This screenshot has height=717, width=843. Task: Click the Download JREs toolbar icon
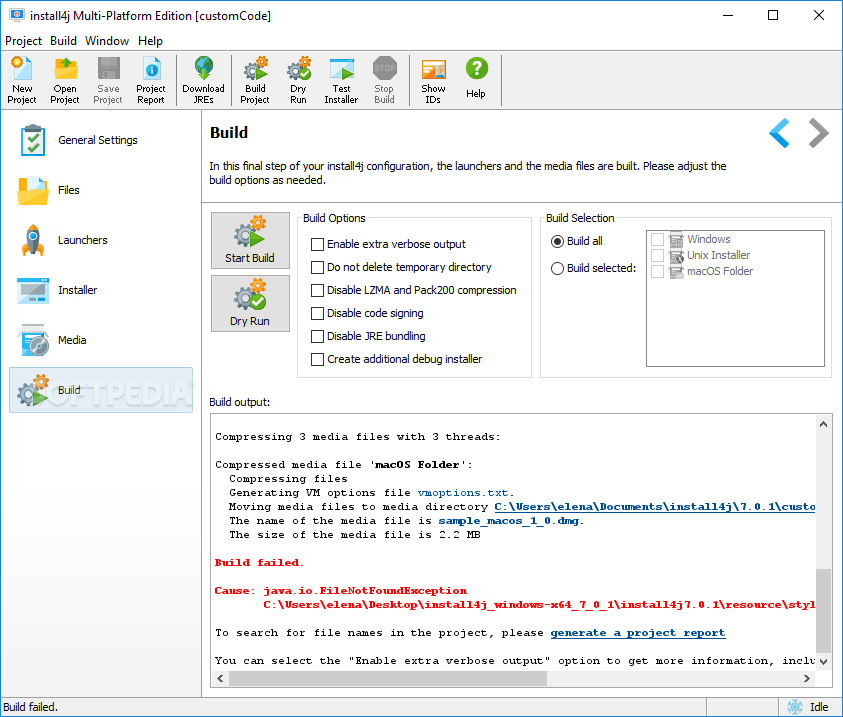pos(203,80)
